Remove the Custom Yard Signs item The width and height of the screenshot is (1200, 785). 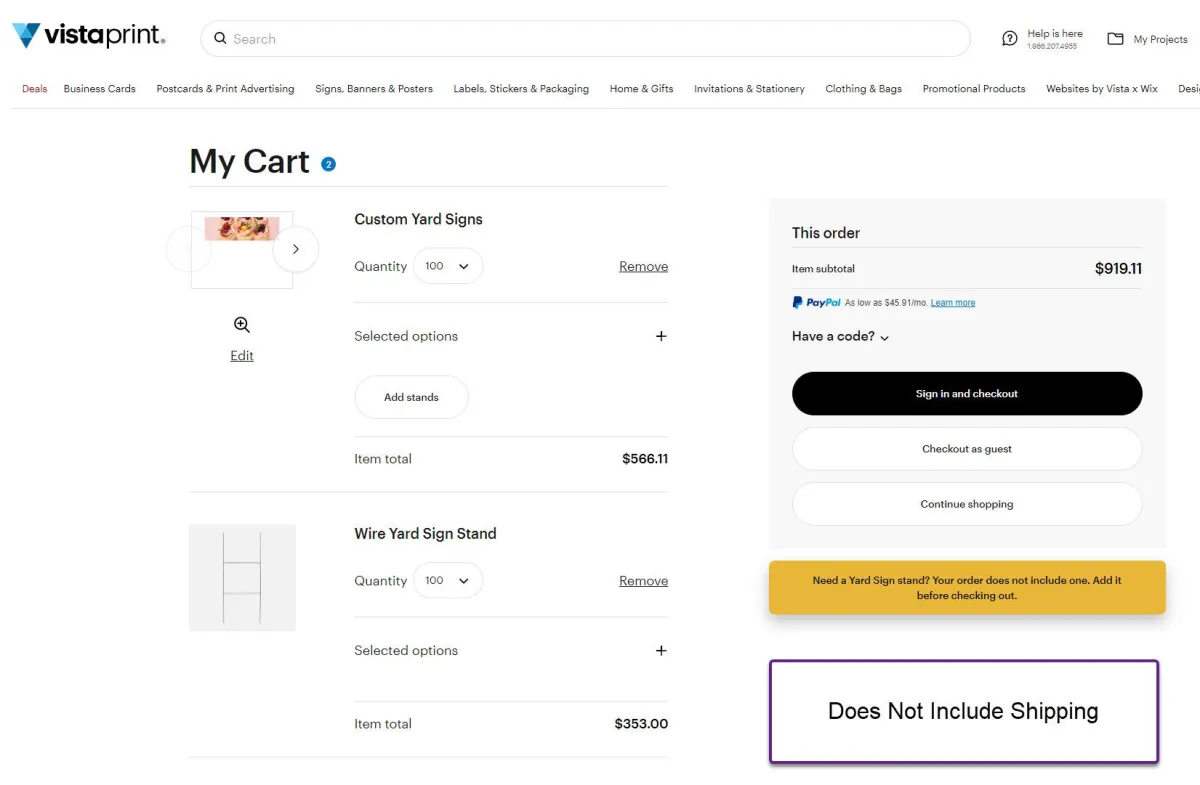[x=643, y=266]
